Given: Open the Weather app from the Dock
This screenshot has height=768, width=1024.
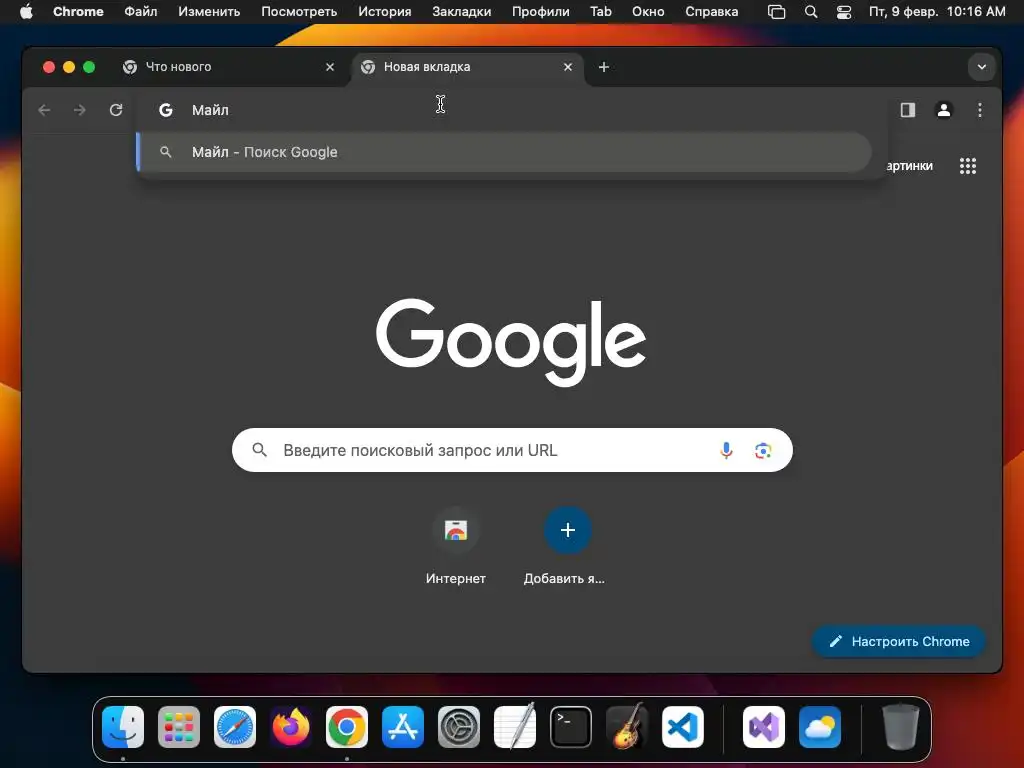Looking at the screenshot, I should point(820,727).
